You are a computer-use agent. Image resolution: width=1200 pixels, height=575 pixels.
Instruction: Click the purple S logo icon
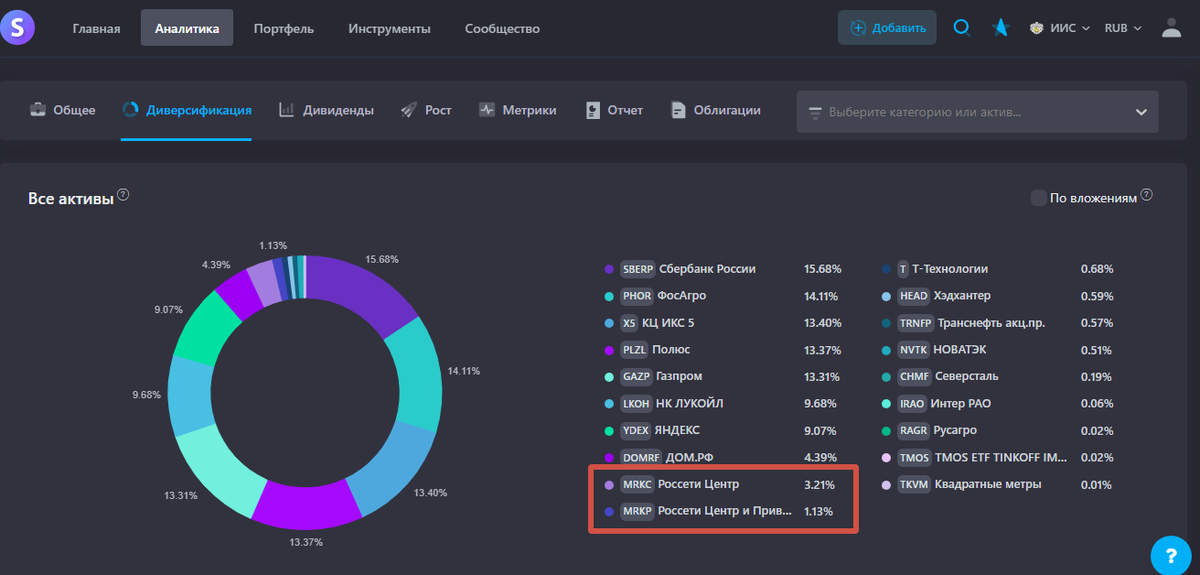click(18, 28)
